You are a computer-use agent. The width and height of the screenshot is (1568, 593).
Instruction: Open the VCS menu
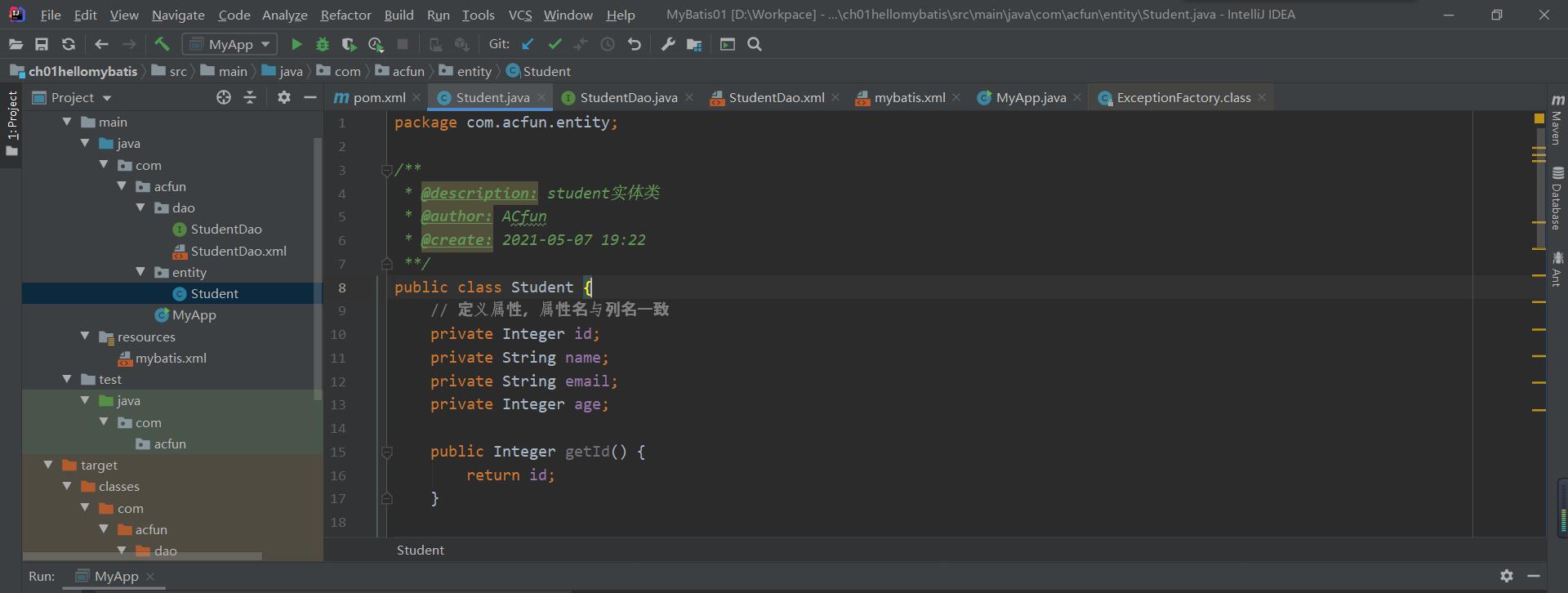(519, 15)
